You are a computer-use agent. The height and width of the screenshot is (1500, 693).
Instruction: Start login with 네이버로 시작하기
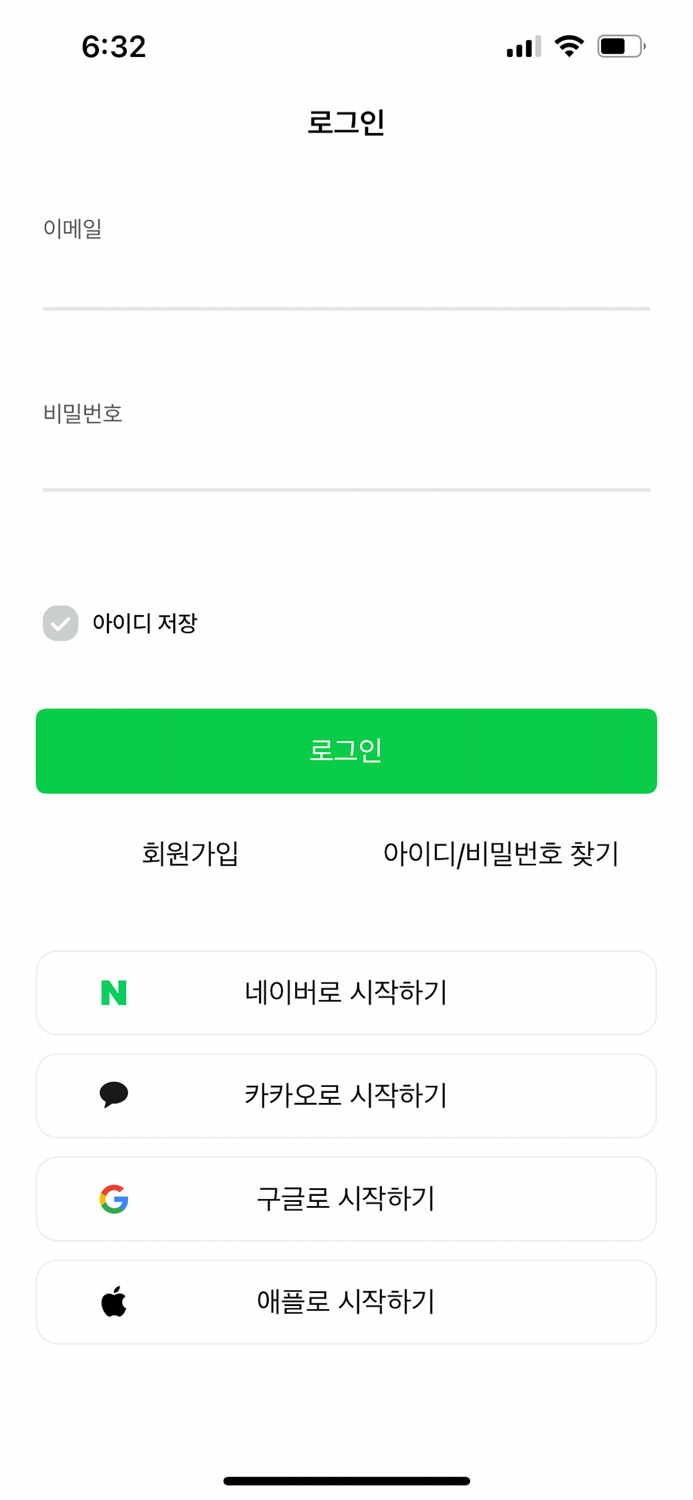click(346, 992)
